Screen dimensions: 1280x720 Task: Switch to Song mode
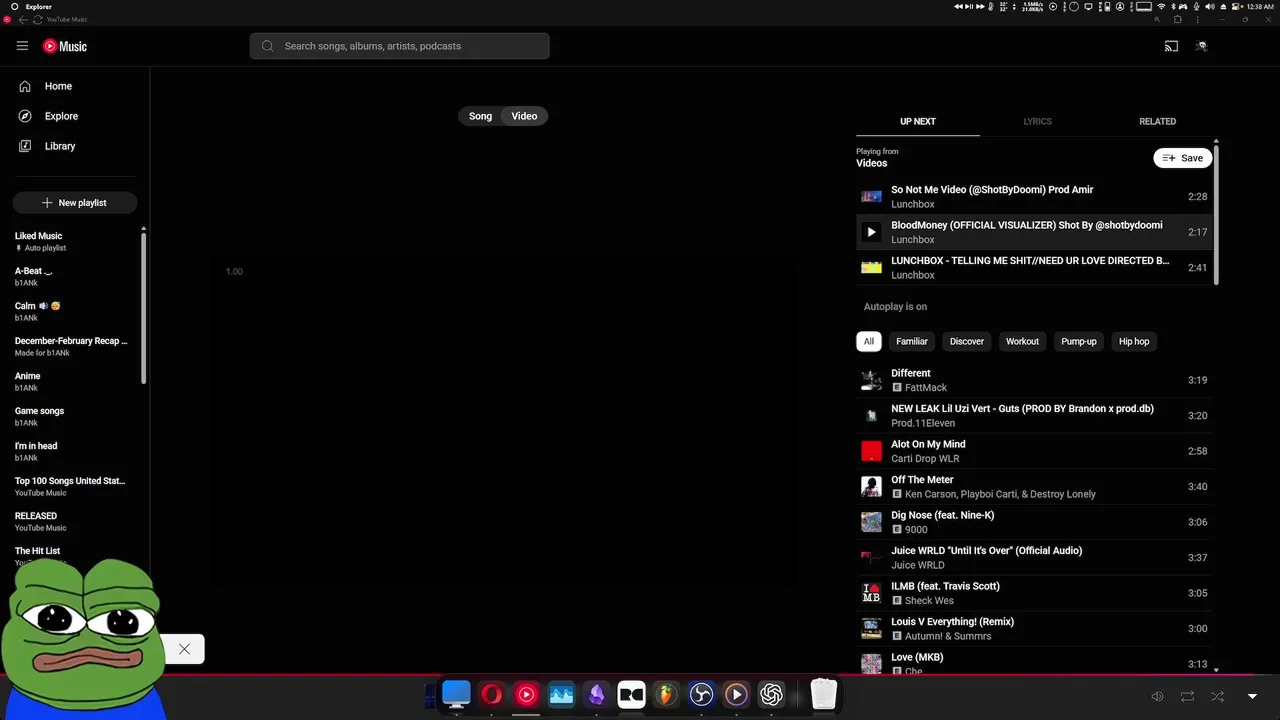pos(480,116)
